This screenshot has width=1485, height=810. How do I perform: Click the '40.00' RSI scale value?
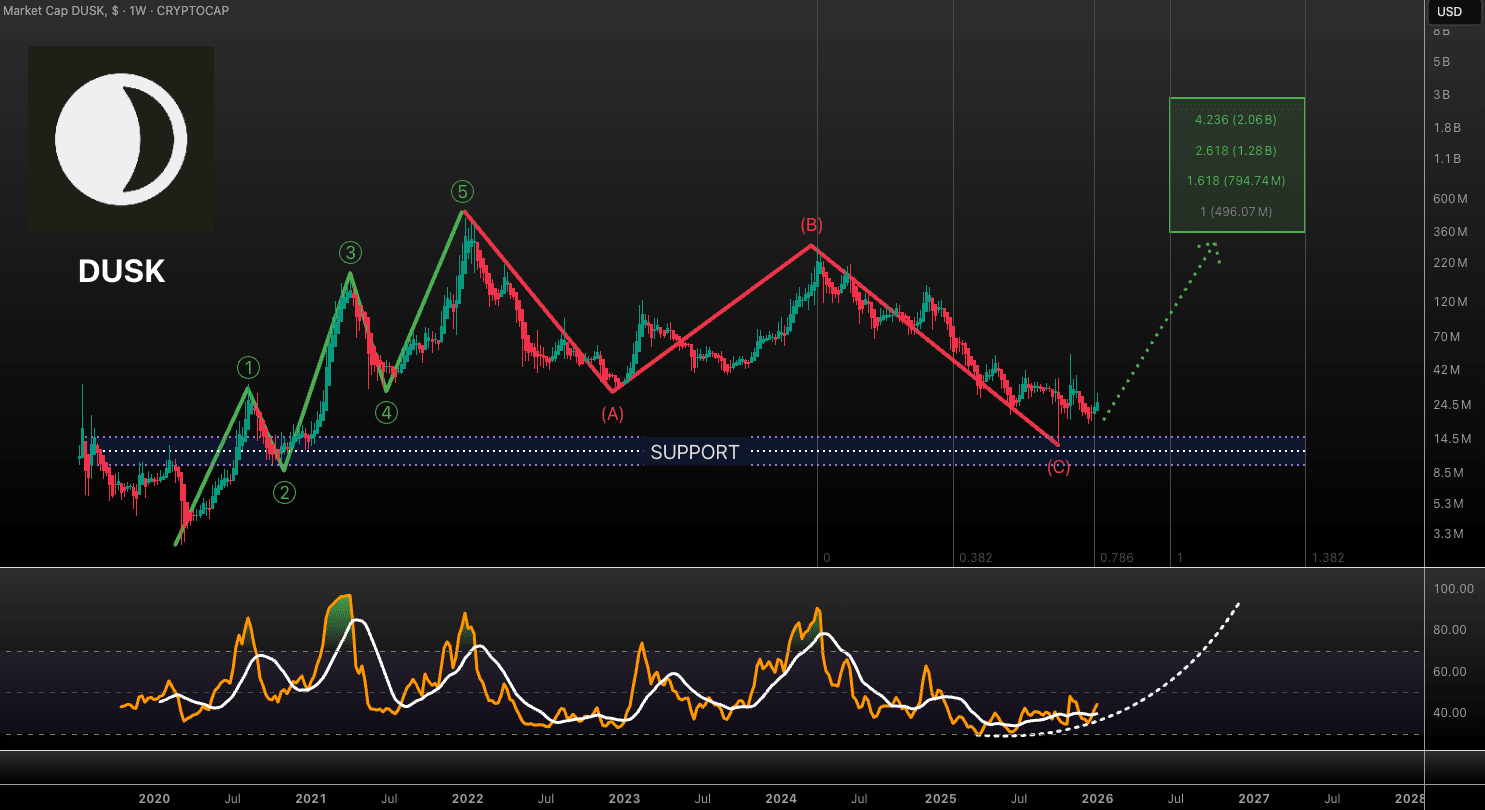tap(1452, 713)
